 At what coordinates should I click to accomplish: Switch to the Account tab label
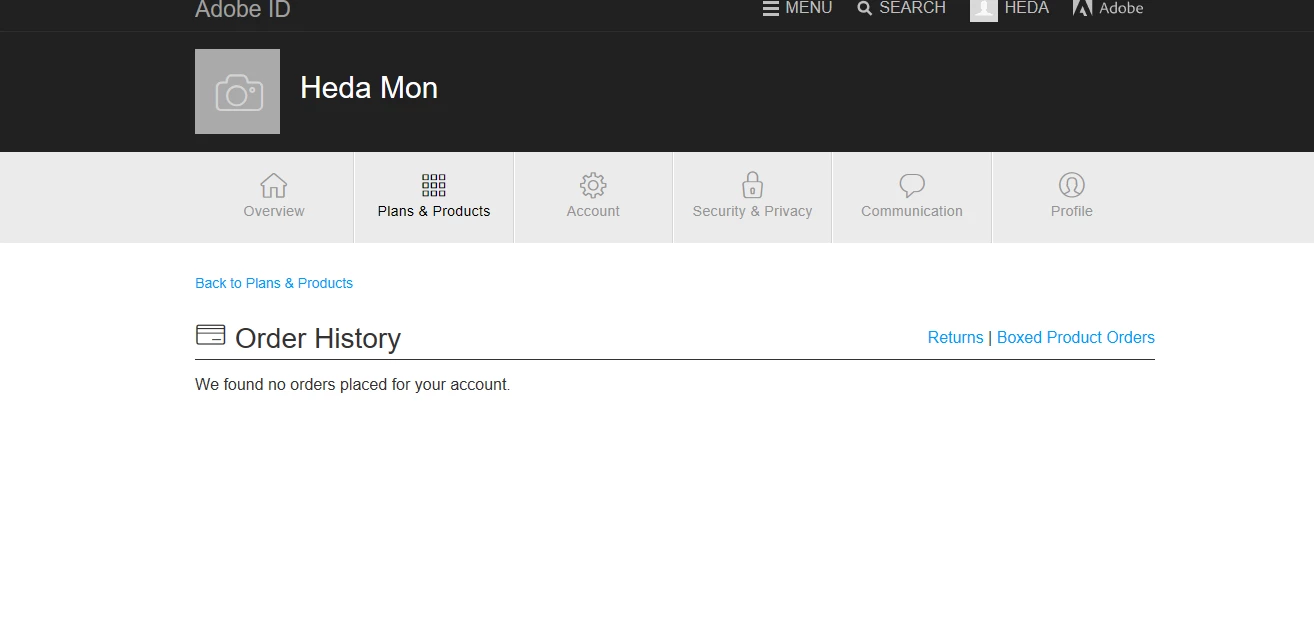click(593, 211)
